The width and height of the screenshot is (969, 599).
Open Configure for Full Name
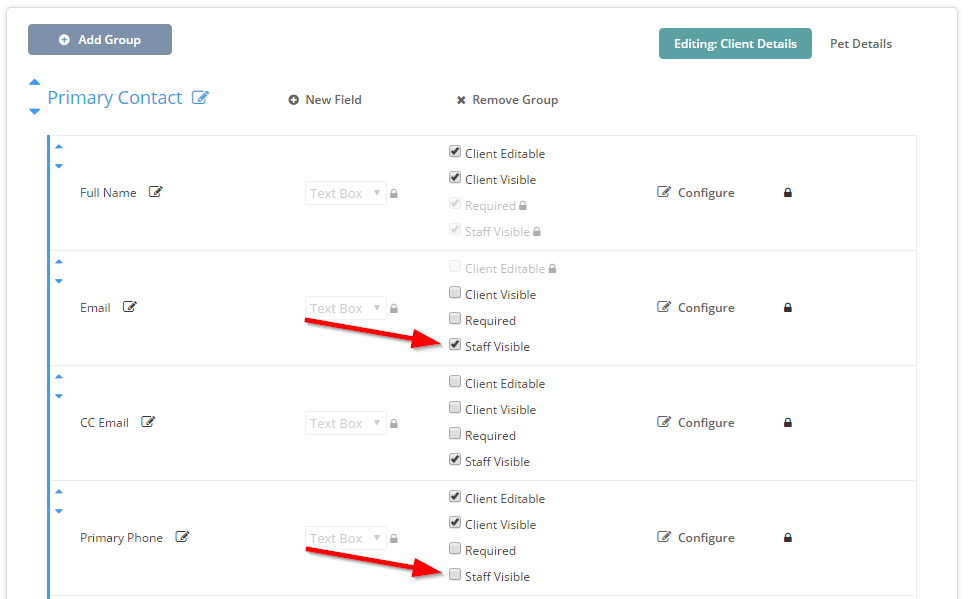[696, 192]
